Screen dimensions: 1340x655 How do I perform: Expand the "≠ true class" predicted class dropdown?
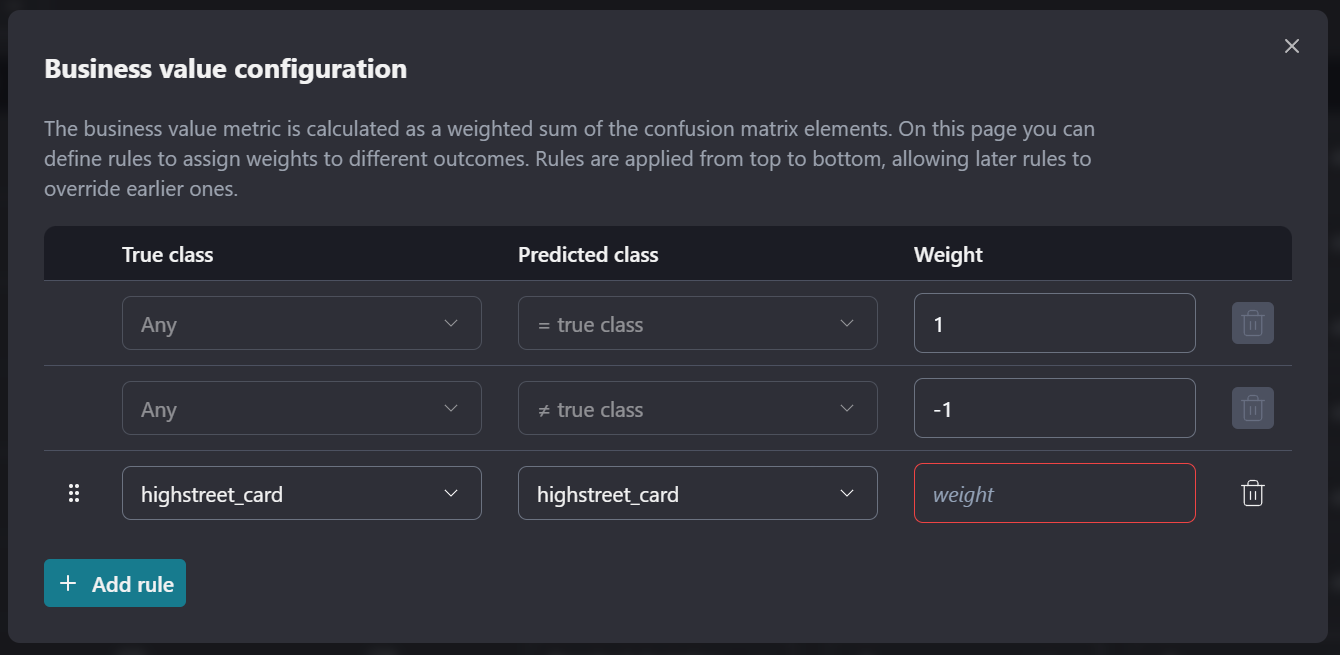click(697, 408)
